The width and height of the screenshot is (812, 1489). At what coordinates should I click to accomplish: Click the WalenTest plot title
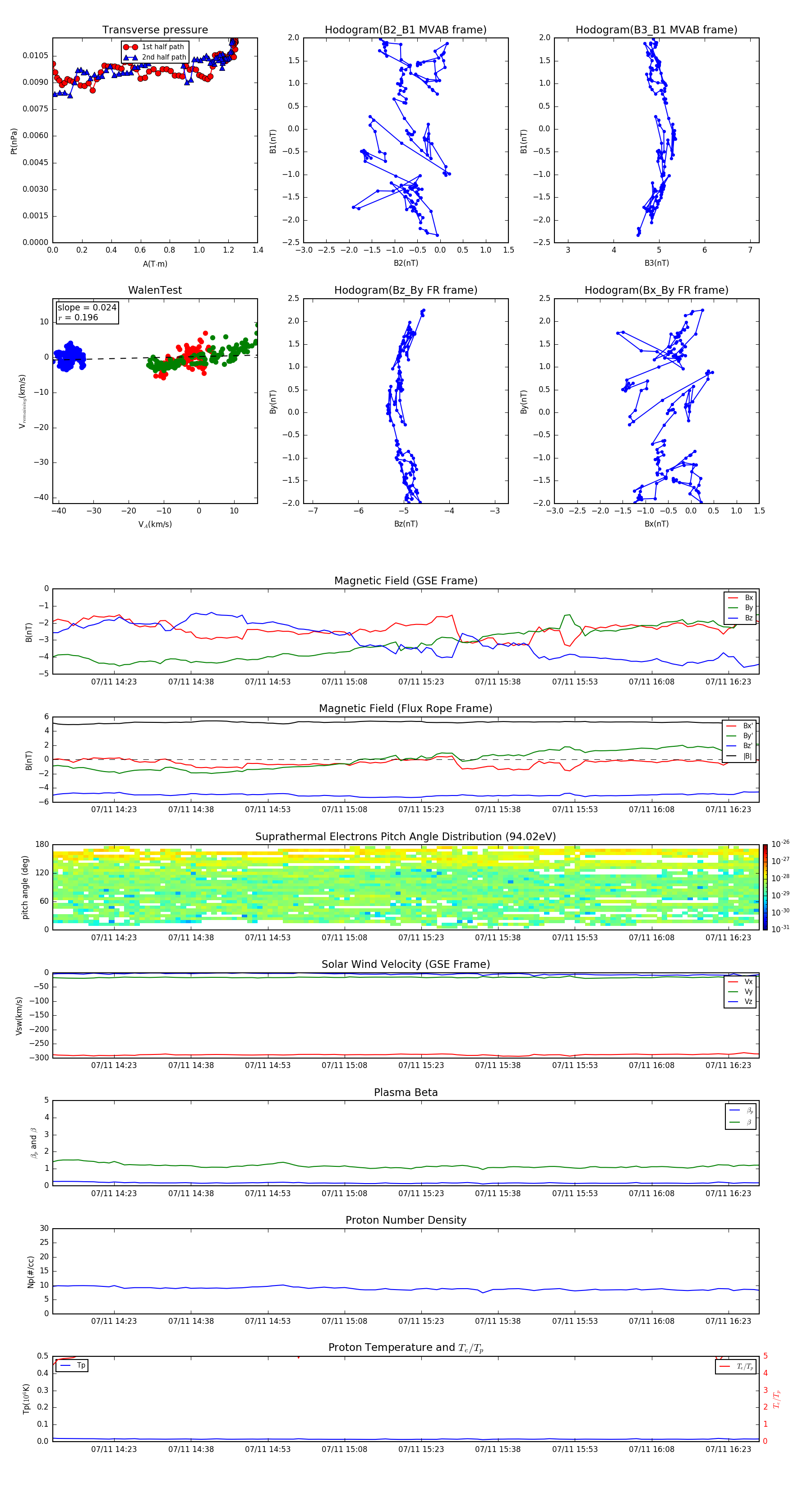(155, 290)
